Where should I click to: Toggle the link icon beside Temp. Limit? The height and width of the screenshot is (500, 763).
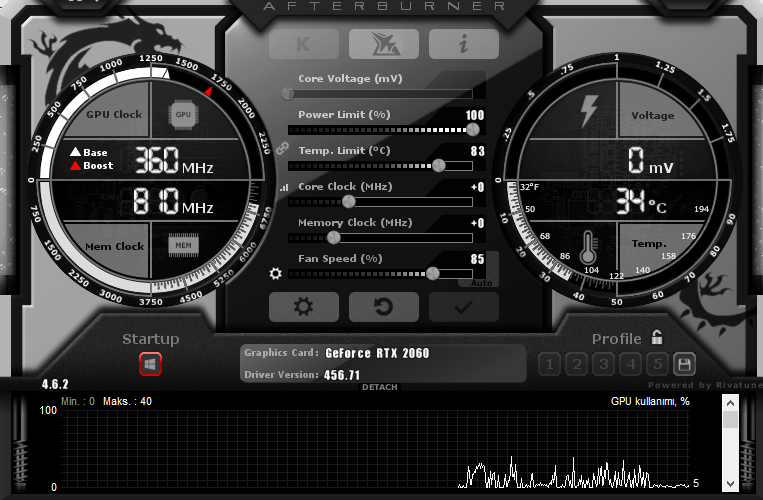pos(282,148)
